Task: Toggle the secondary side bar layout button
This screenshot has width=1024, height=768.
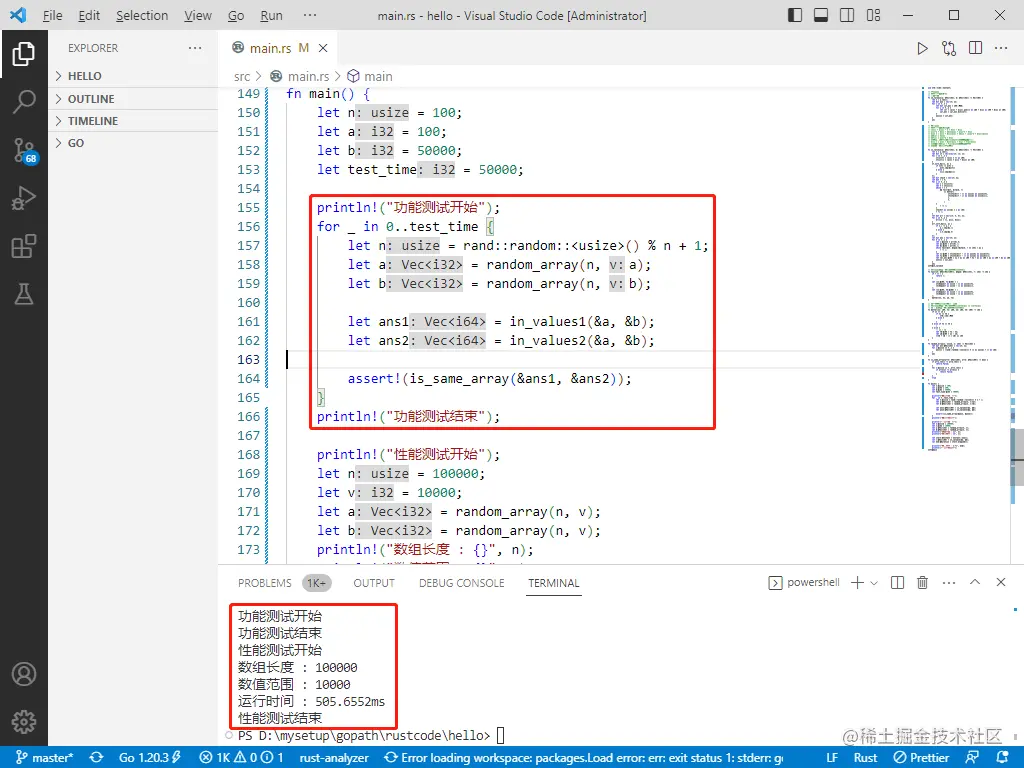Action: pos(847,15)
